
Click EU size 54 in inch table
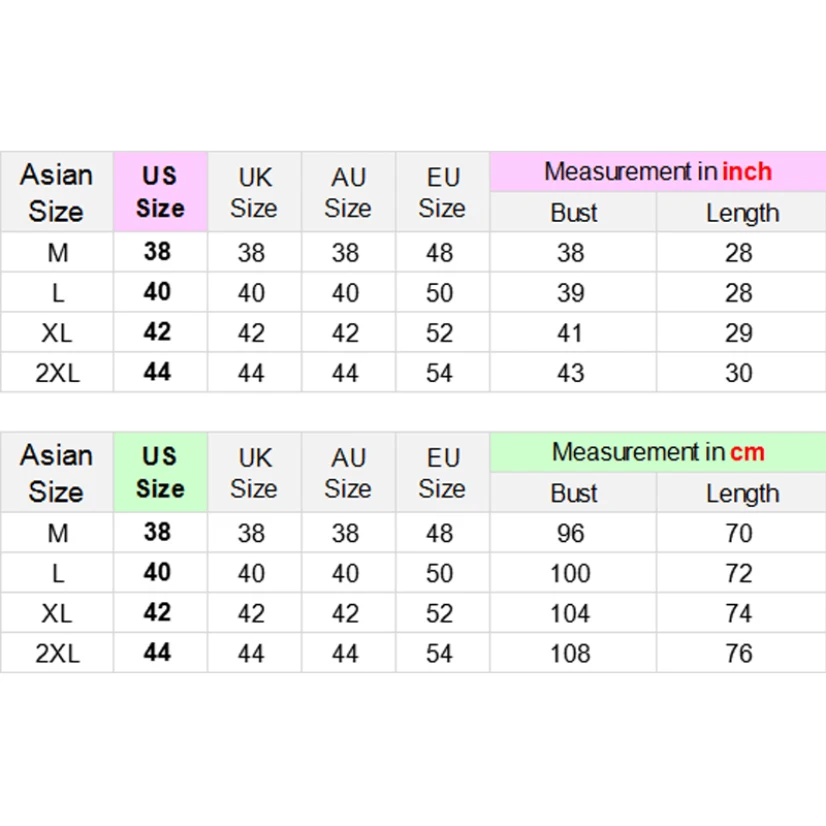(x=440, y=373)
